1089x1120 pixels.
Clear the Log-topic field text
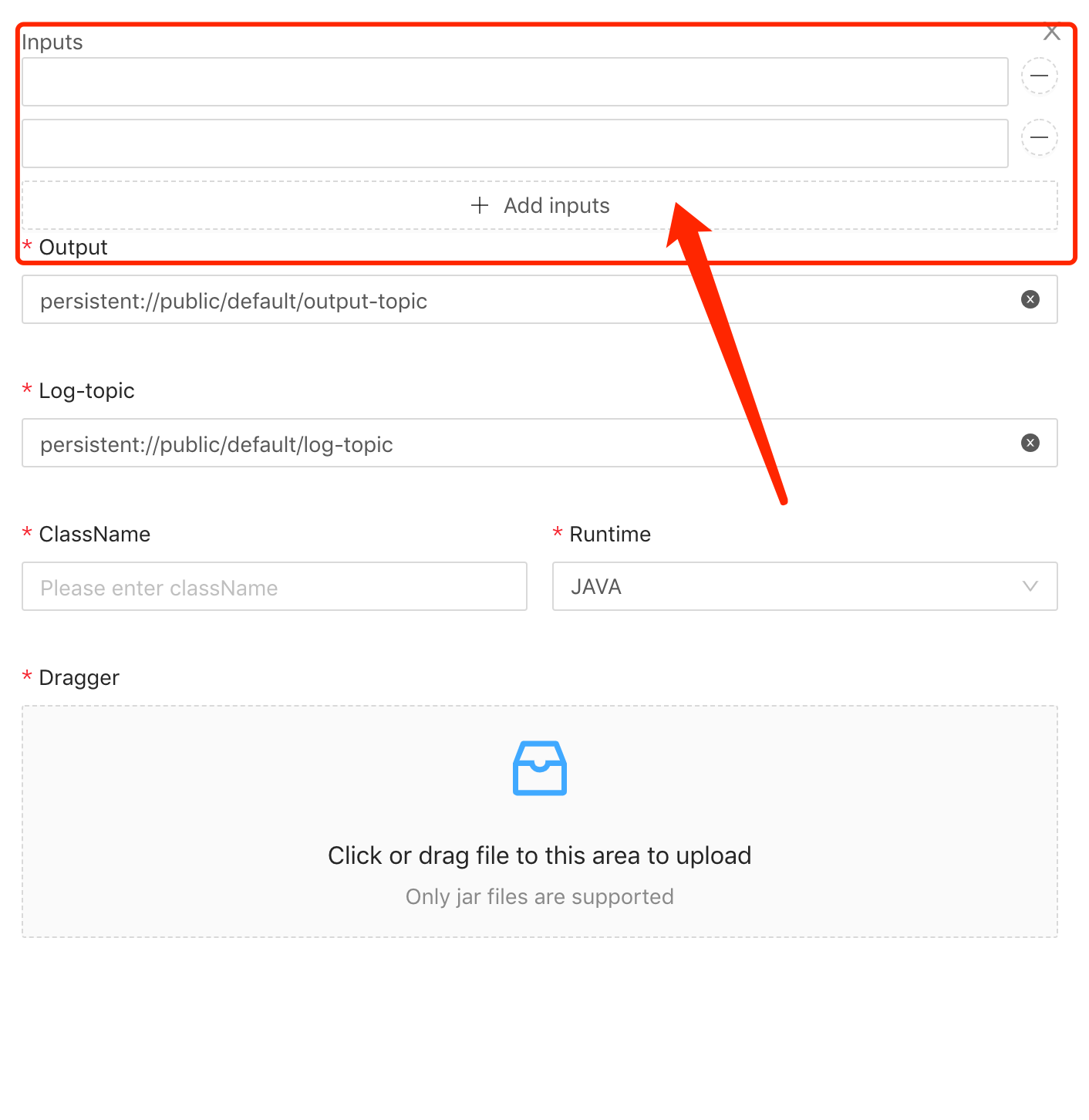coord(1030,443)
